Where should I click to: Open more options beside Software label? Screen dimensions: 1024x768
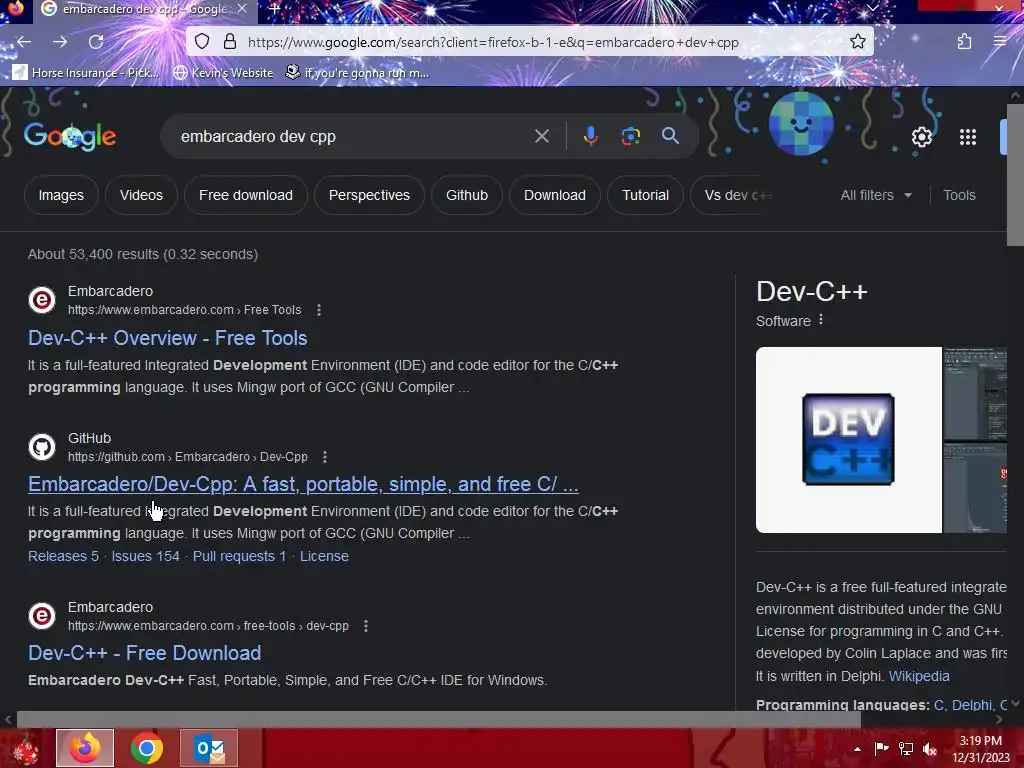point(821,320)
